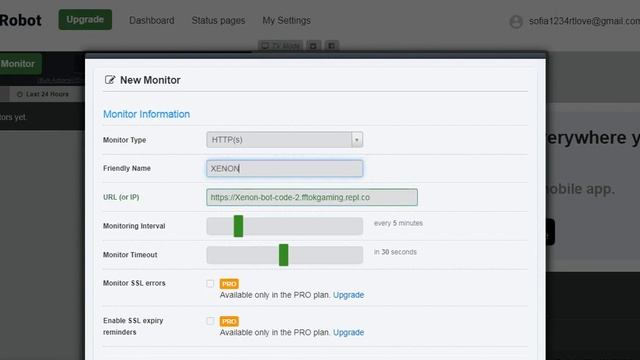Click the PRO badge beside Monitor SSL errors
The height and width of the screenshot is (360, 640).
click(229, 284)
